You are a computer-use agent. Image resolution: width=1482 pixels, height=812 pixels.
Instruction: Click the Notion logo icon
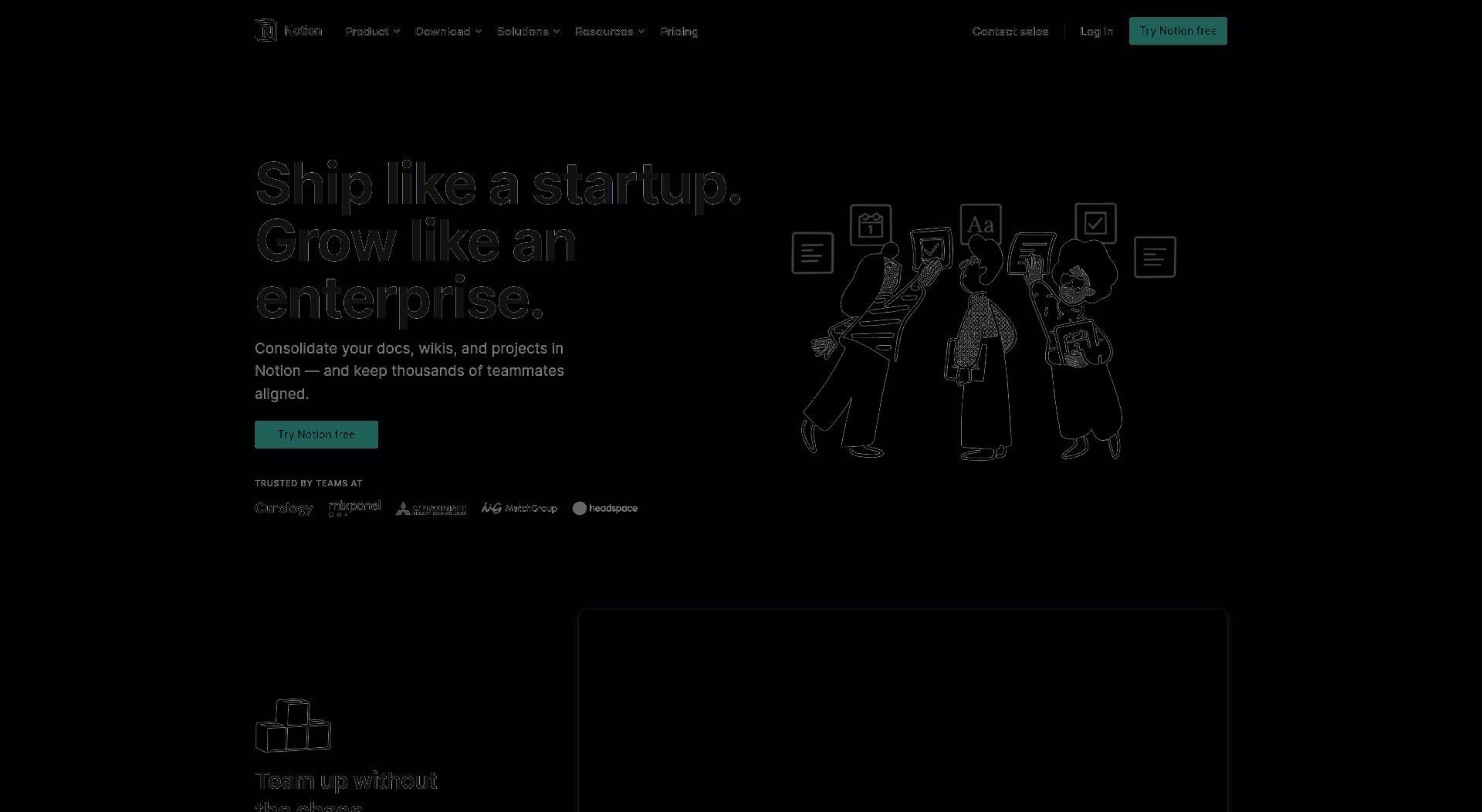[x=266, y=31]
